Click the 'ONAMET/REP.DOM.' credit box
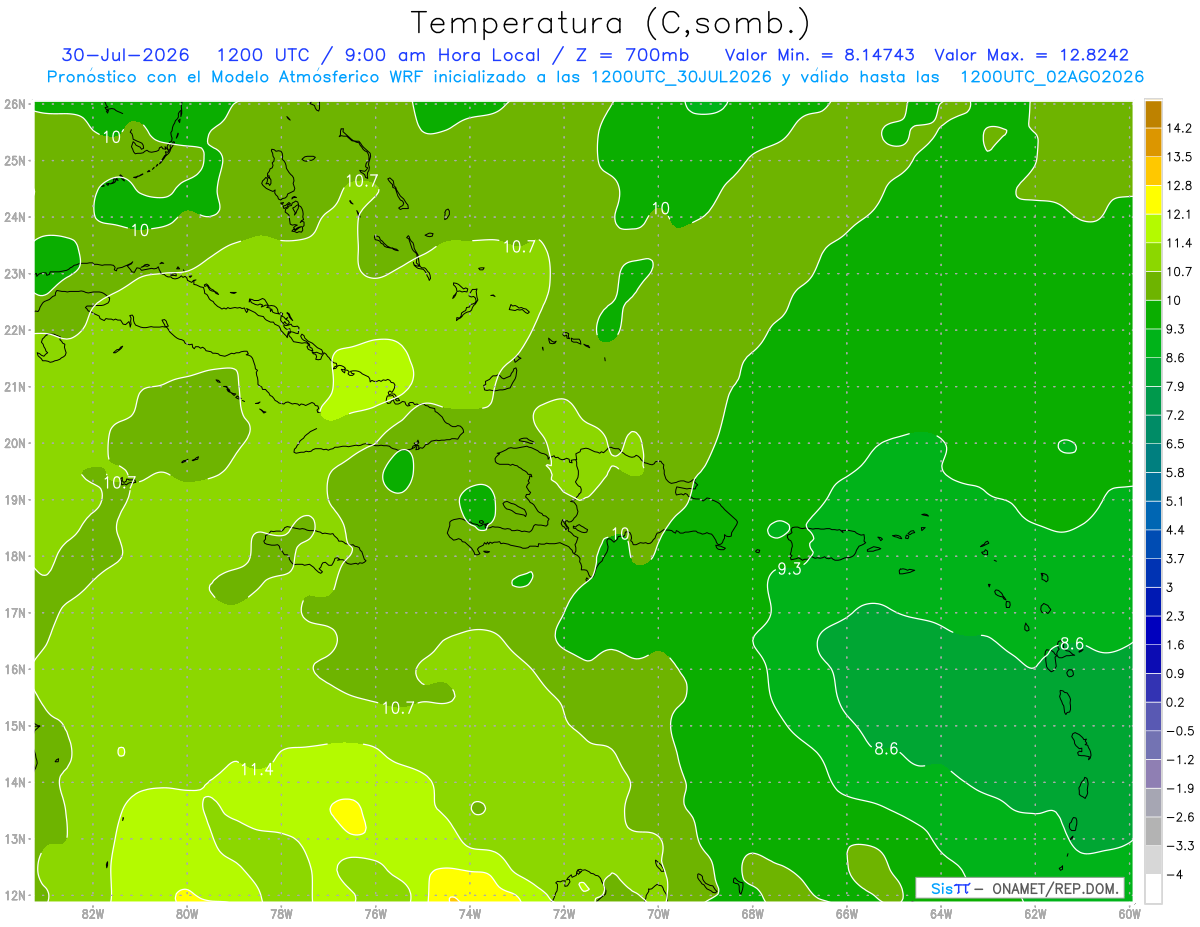Screen dimensions: 1200x927 [x=1019, y=888]
